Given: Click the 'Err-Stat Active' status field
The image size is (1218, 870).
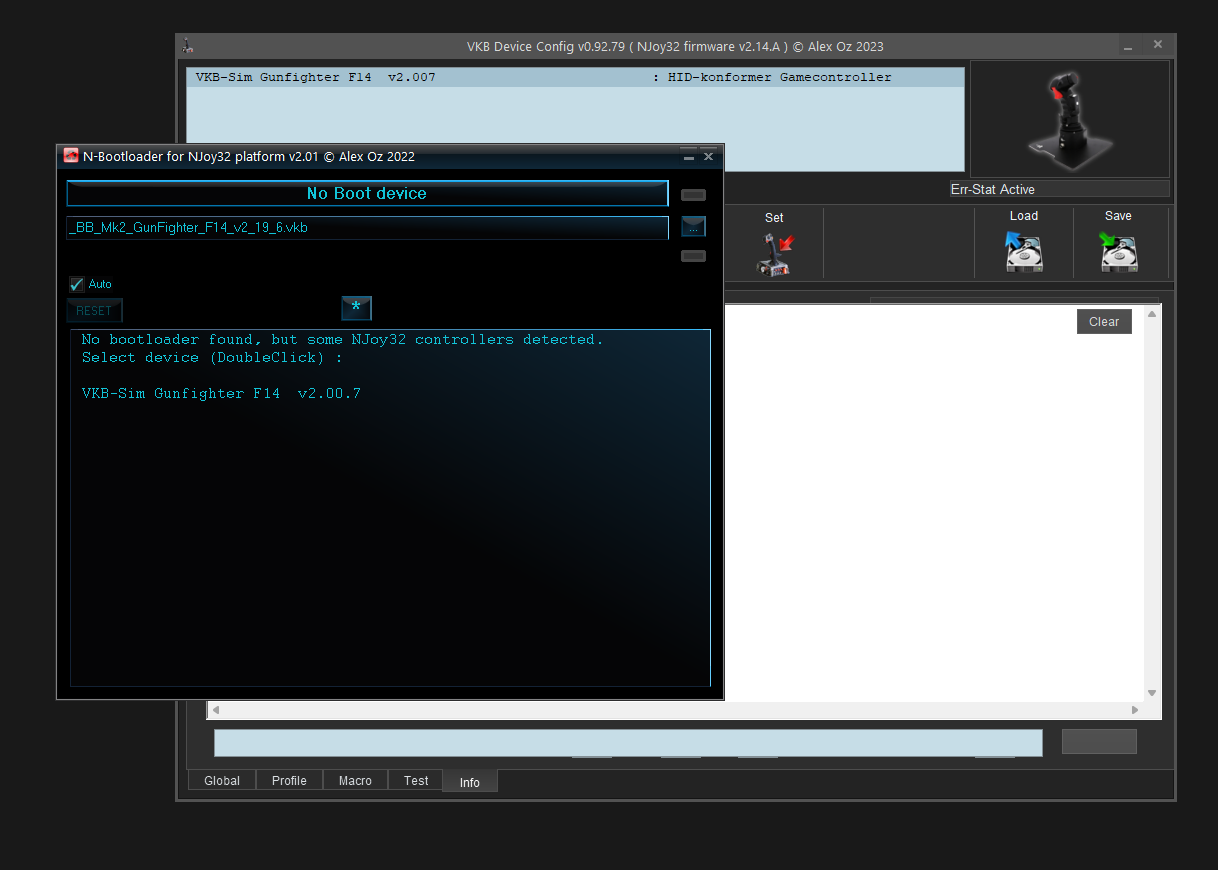Looking at the screenshot, I should [1059, 189].
